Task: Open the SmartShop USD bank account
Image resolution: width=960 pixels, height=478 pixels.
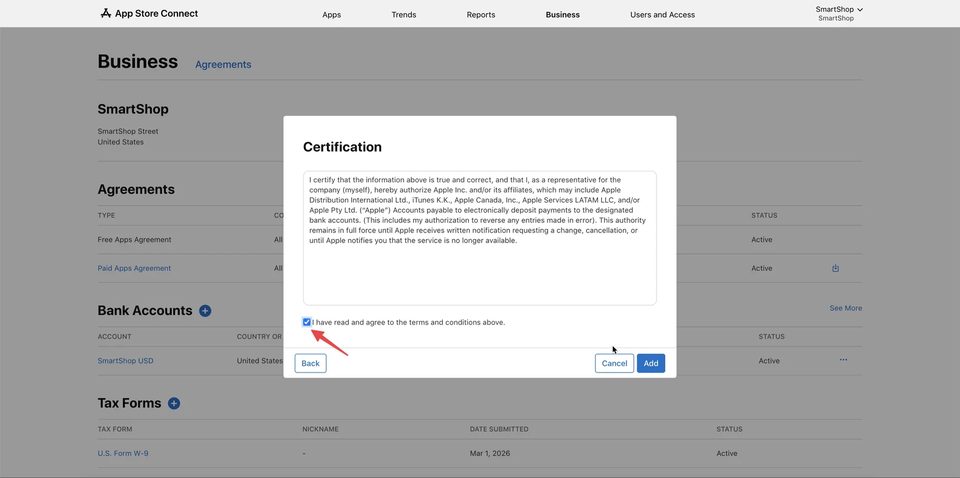Action: [126, 360]
